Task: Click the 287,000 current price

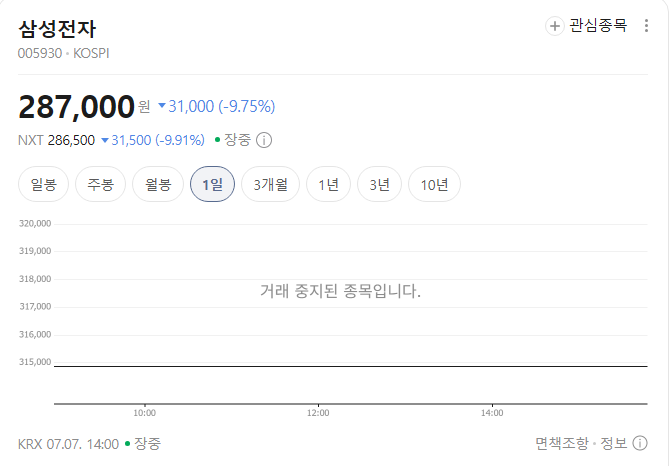Action: (77, 106)
